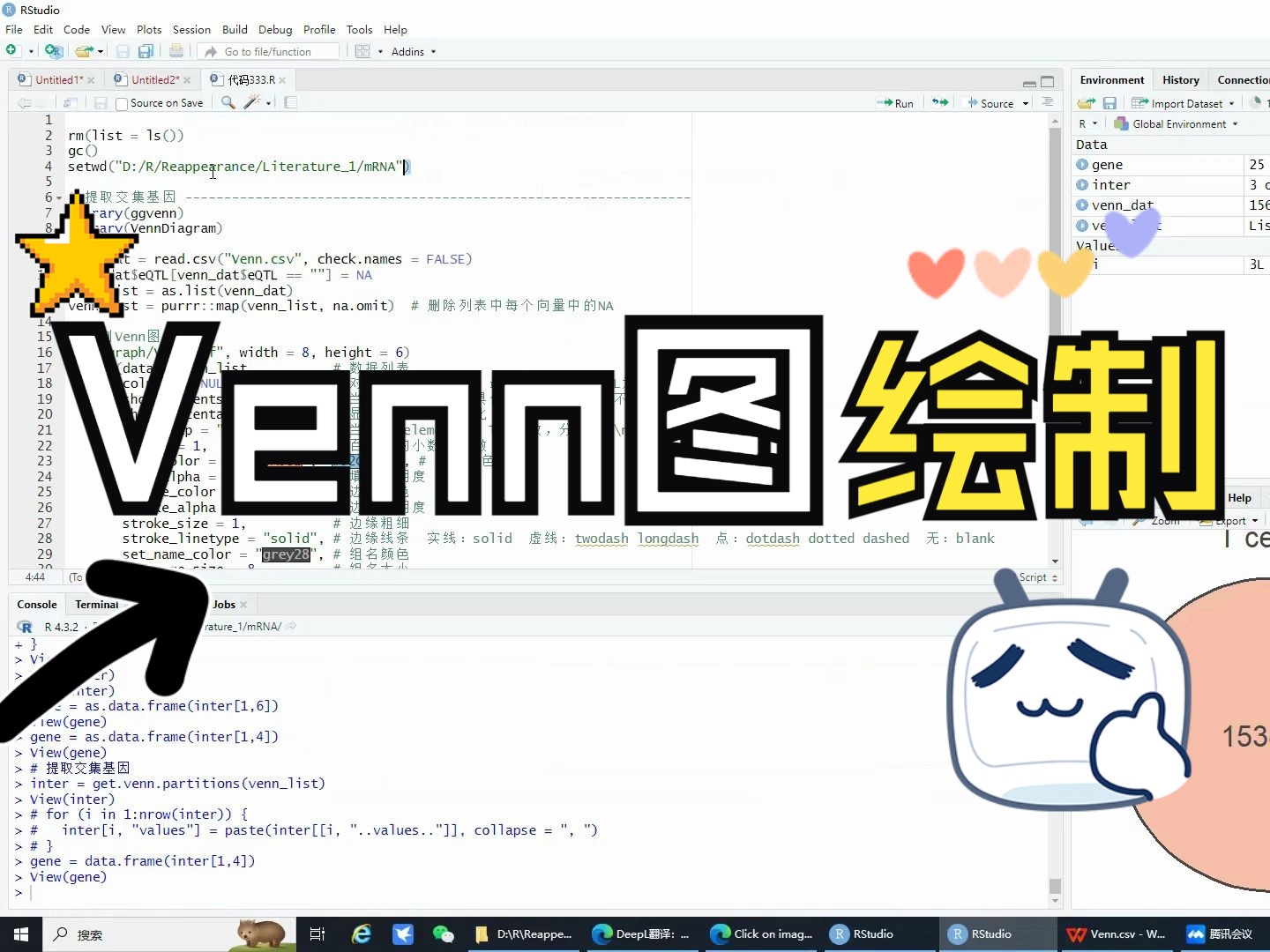Image resolution: width=1270 pixels, height=952 pixels.
Task: Click the Compile Report notebook icon
Action: click(x=290, y=102)
